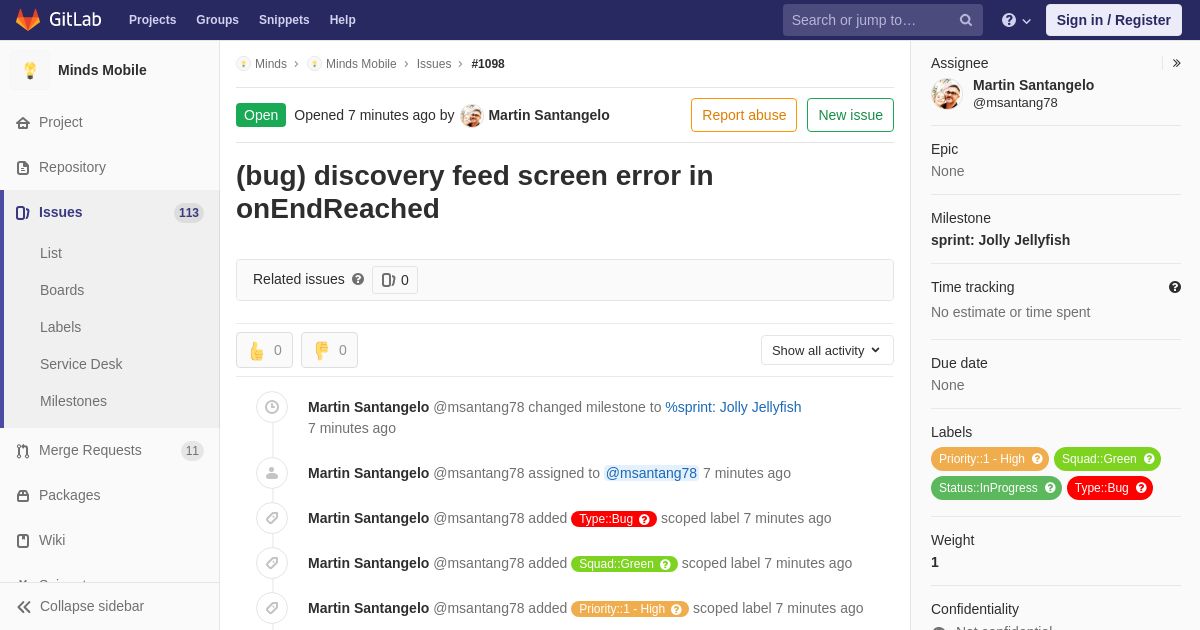Click the Merge Requests icon in the sidebar
The height and width of the screenshot is (630, 1200).
(23, 451)
